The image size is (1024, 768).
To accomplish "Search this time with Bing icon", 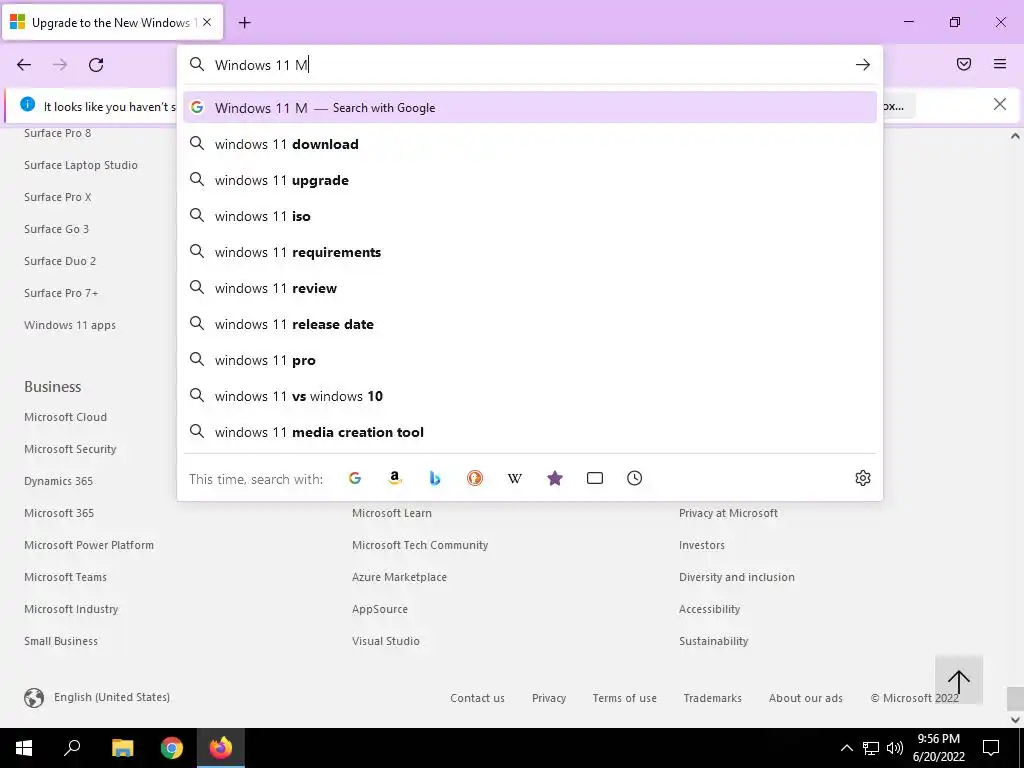I will click(435, 478).
